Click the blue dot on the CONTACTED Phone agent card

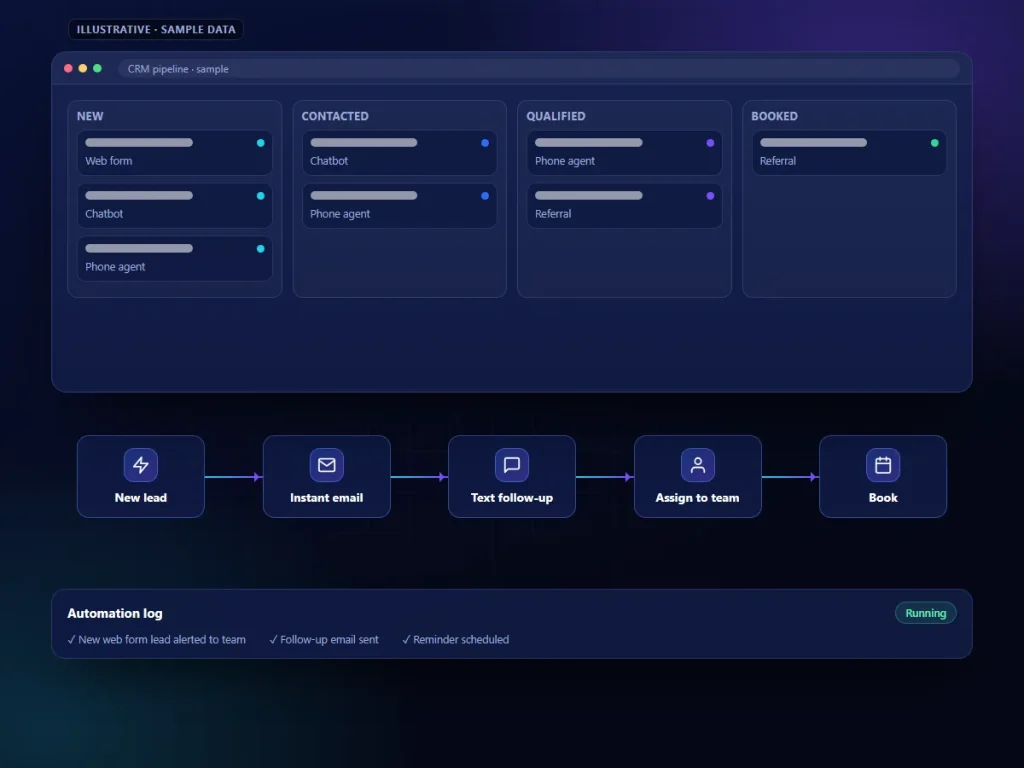coord(485,196)
